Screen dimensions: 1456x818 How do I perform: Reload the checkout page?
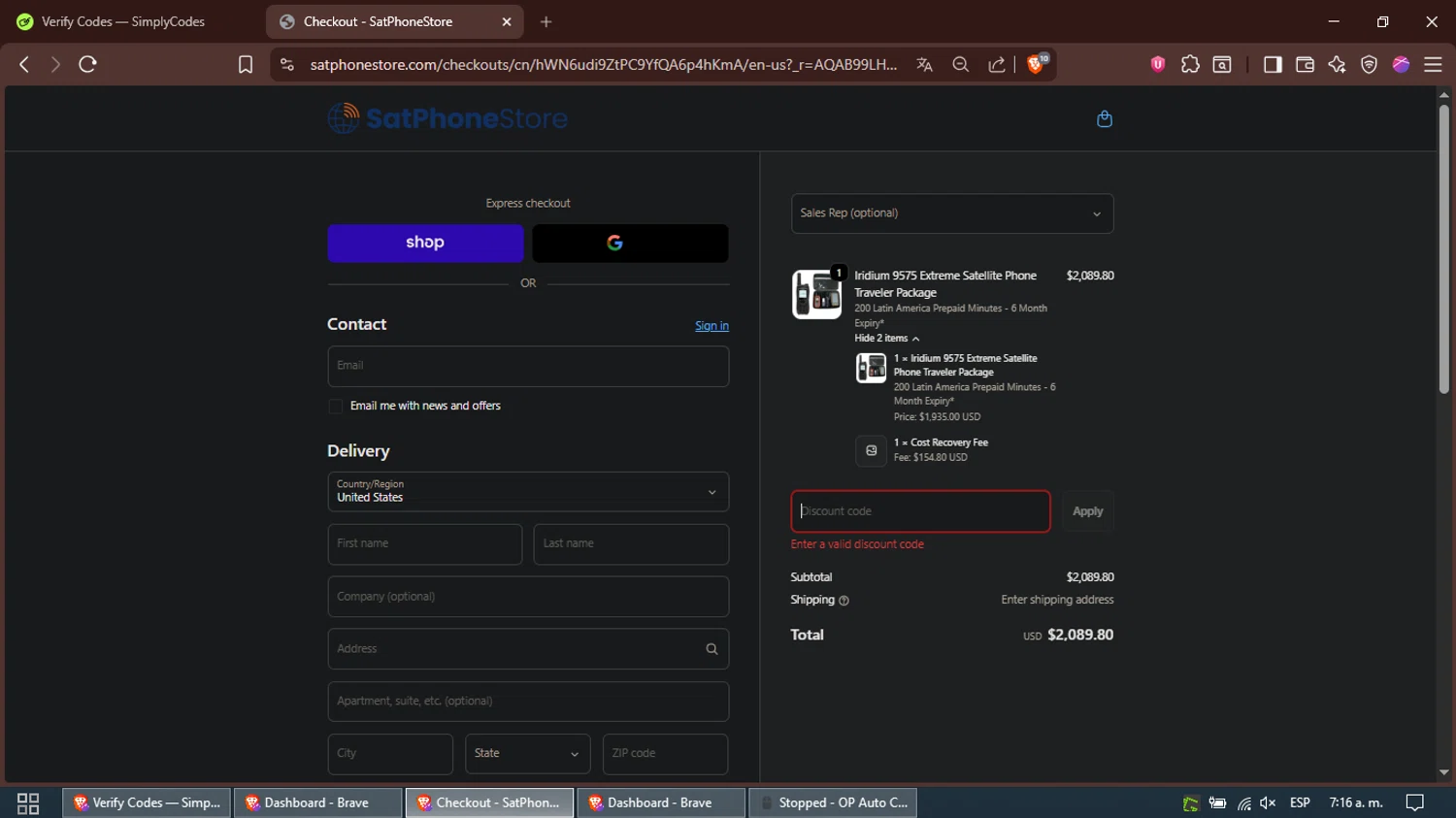[88, 64]
